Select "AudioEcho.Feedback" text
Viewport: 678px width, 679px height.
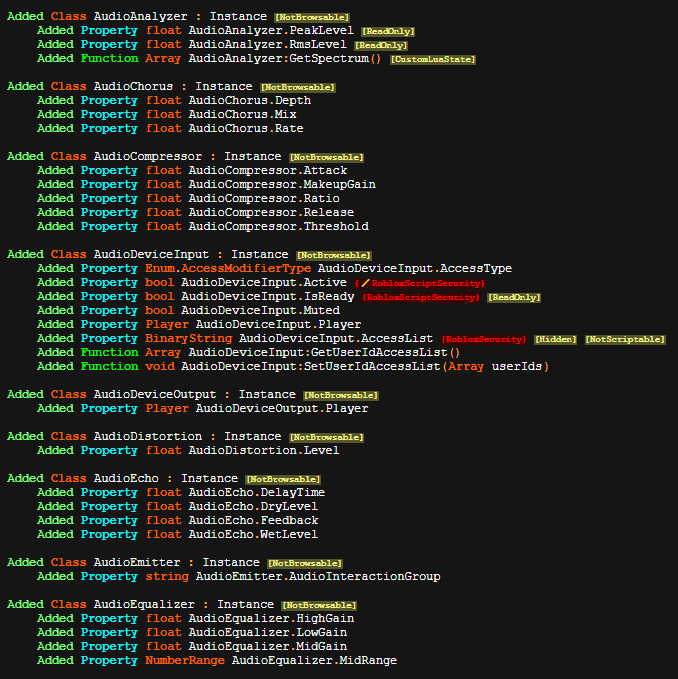click(x=253, y=520)
